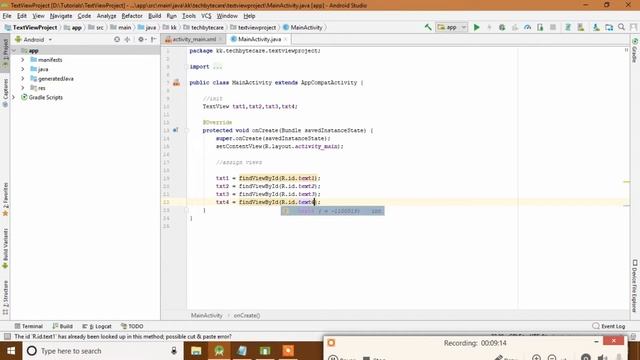Open AVD Manager icon in toolbar

coord(580,27)
